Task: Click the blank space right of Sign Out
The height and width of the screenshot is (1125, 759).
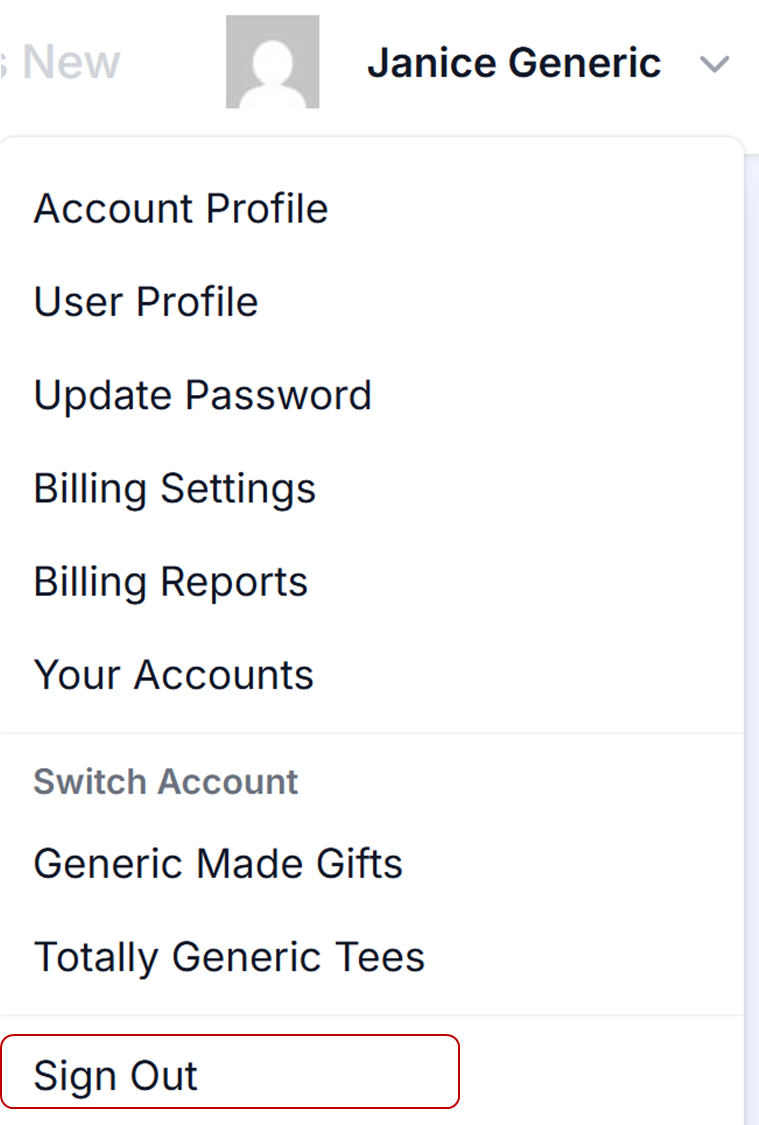Action: click(x=600, y=1075)
